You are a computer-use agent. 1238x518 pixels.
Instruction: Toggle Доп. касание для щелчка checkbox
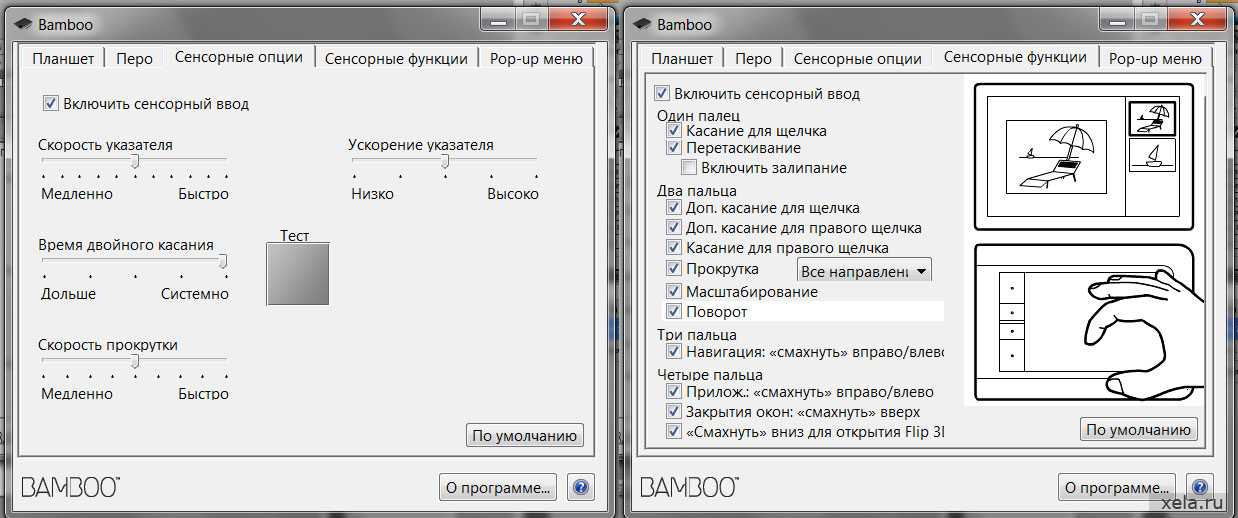[674, 208]
